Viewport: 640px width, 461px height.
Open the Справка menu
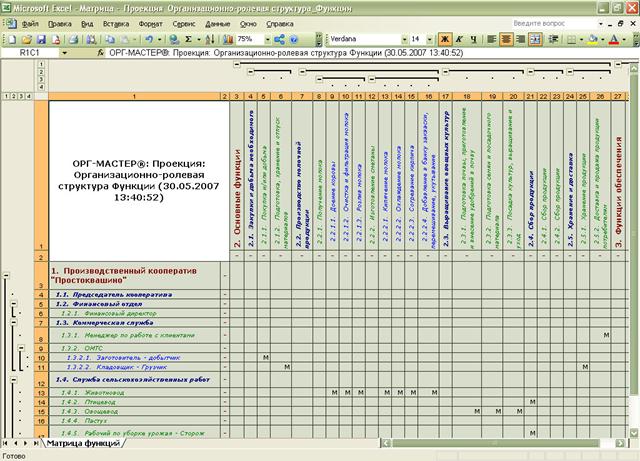coord(280,24)
